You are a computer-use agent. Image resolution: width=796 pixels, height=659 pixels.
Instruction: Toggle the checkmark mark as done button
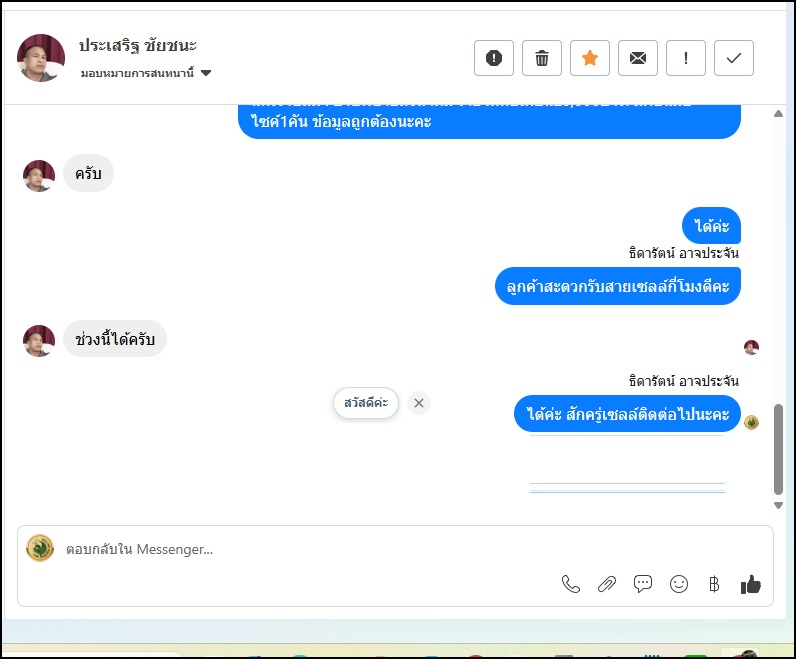coord(734,58)
